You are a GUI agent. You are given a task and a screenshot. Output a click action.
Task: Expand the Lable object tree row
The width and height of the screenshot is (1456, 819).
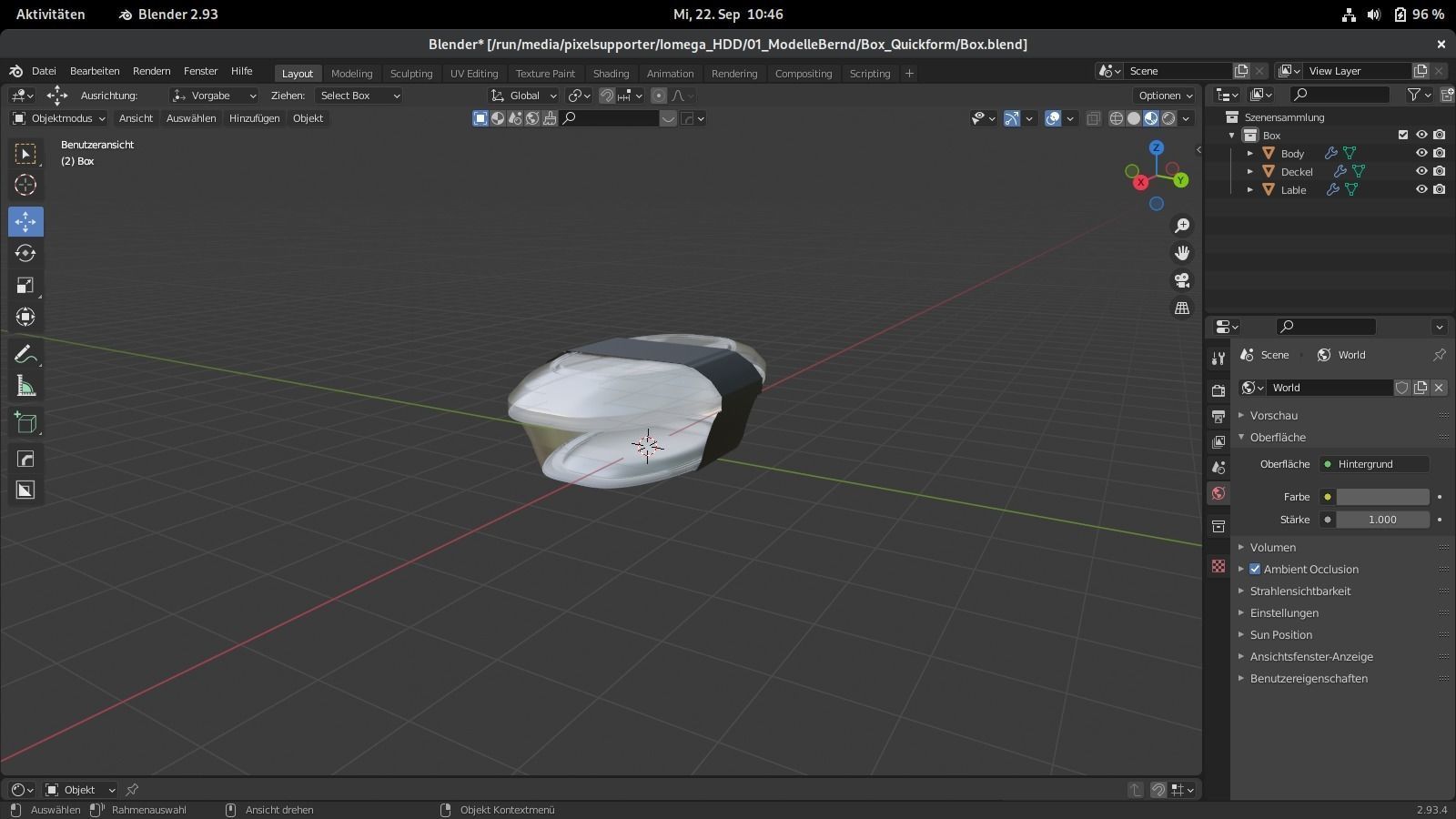pyautogui.click(x=1250, y=189)
